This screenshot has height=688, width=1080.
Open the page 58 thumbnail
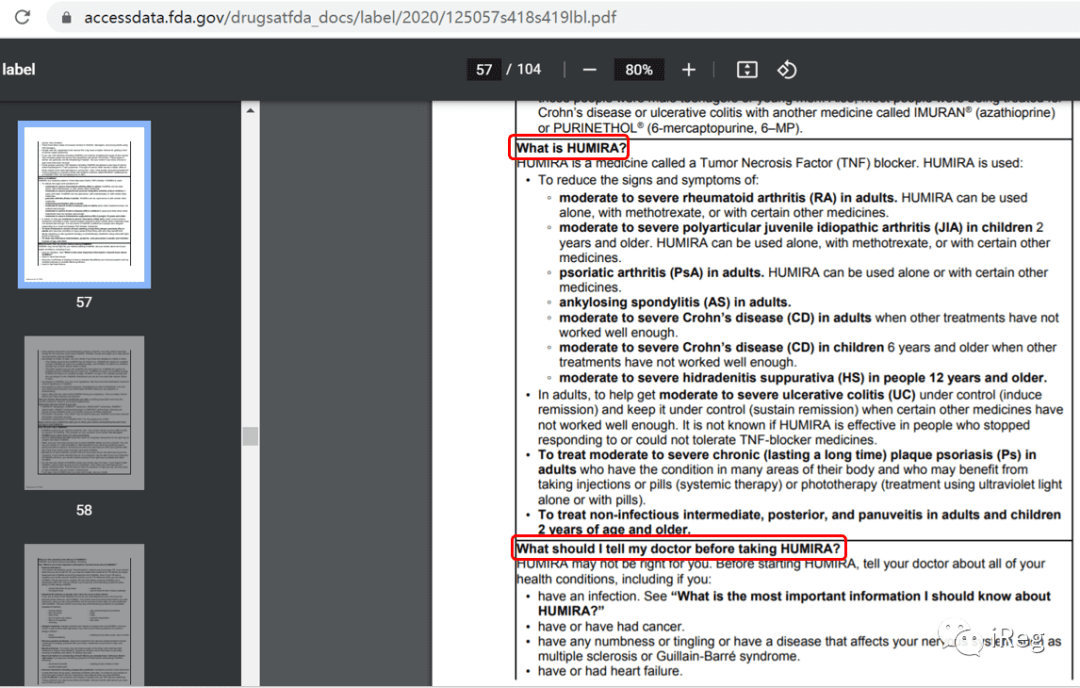[84, 413]
